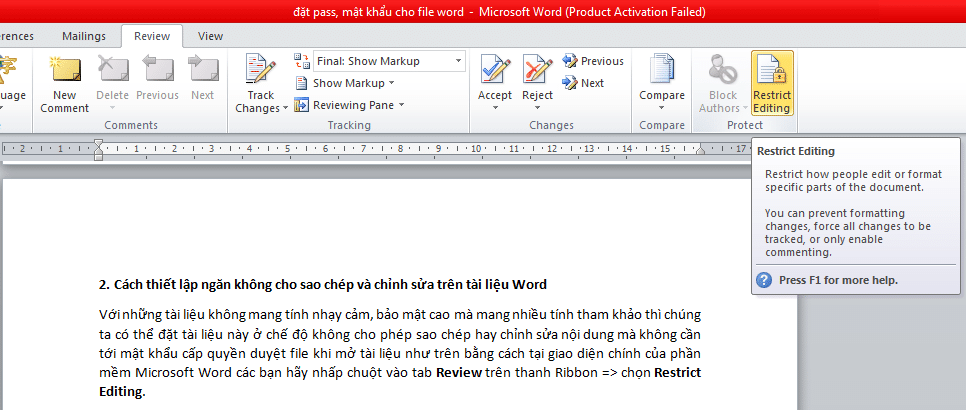The width and height of the screenshot is (966, 410).
Task: Jump to Previous change in Changes group
Action: [593, 61]
